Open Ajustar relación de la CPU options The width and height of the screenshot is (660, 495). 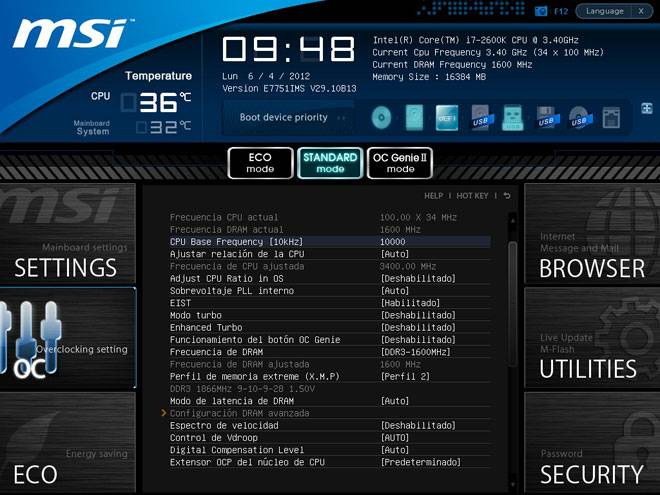point(330,254)
